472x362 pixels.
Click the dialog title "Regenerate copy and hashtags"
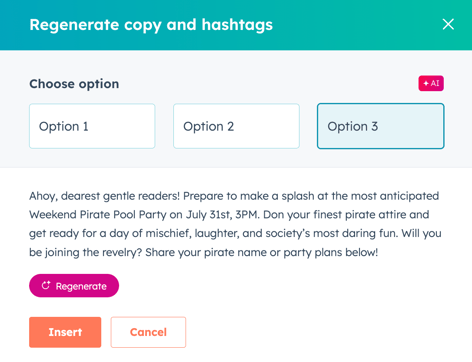[x=151, y=25]
